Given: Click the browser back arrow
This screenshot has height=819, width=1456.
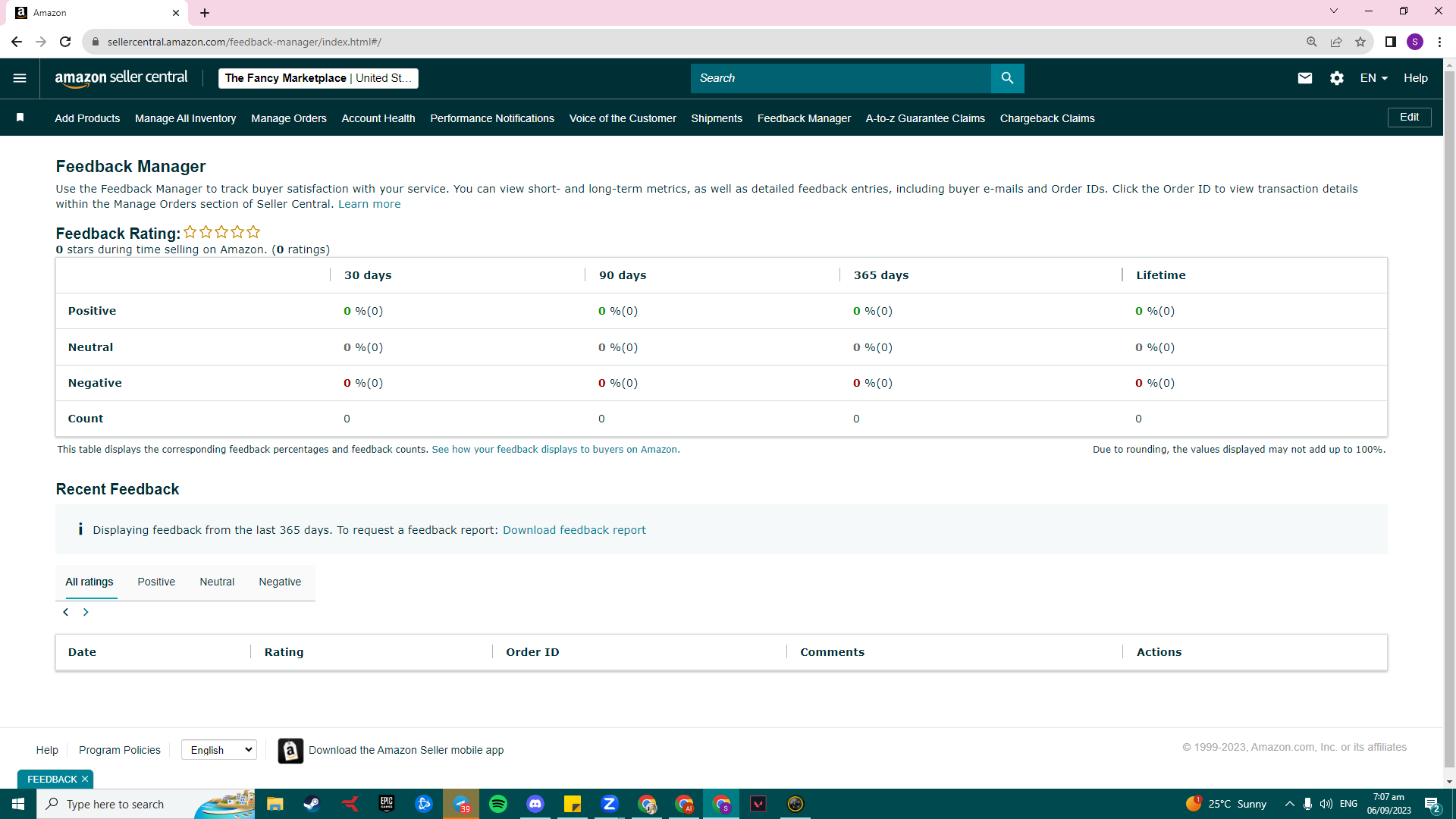Looking at the screenshot, I should tap(17, 42).
